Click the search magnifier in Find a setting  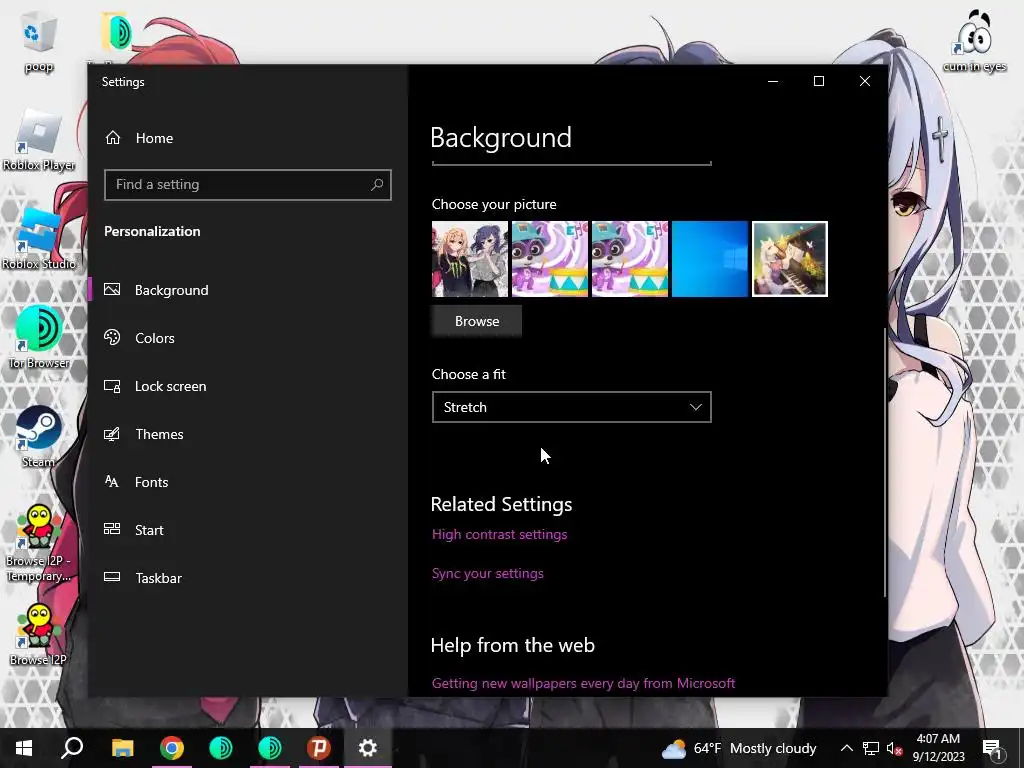click(x=377, y=185)
